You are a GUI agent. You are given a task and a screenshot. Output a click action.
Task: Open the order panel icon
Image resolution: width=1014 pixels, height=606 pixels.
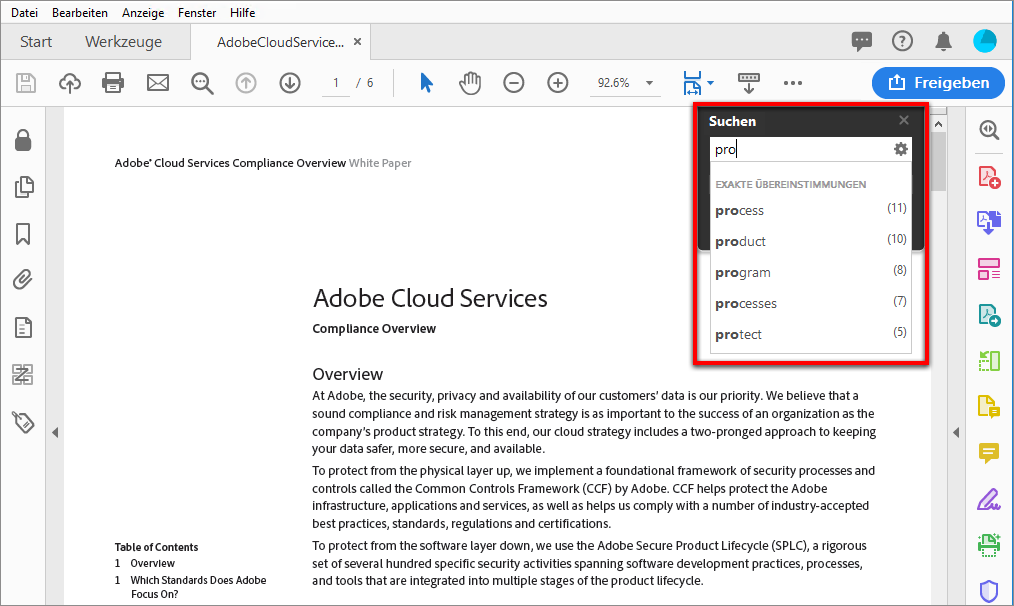(23, 374)
